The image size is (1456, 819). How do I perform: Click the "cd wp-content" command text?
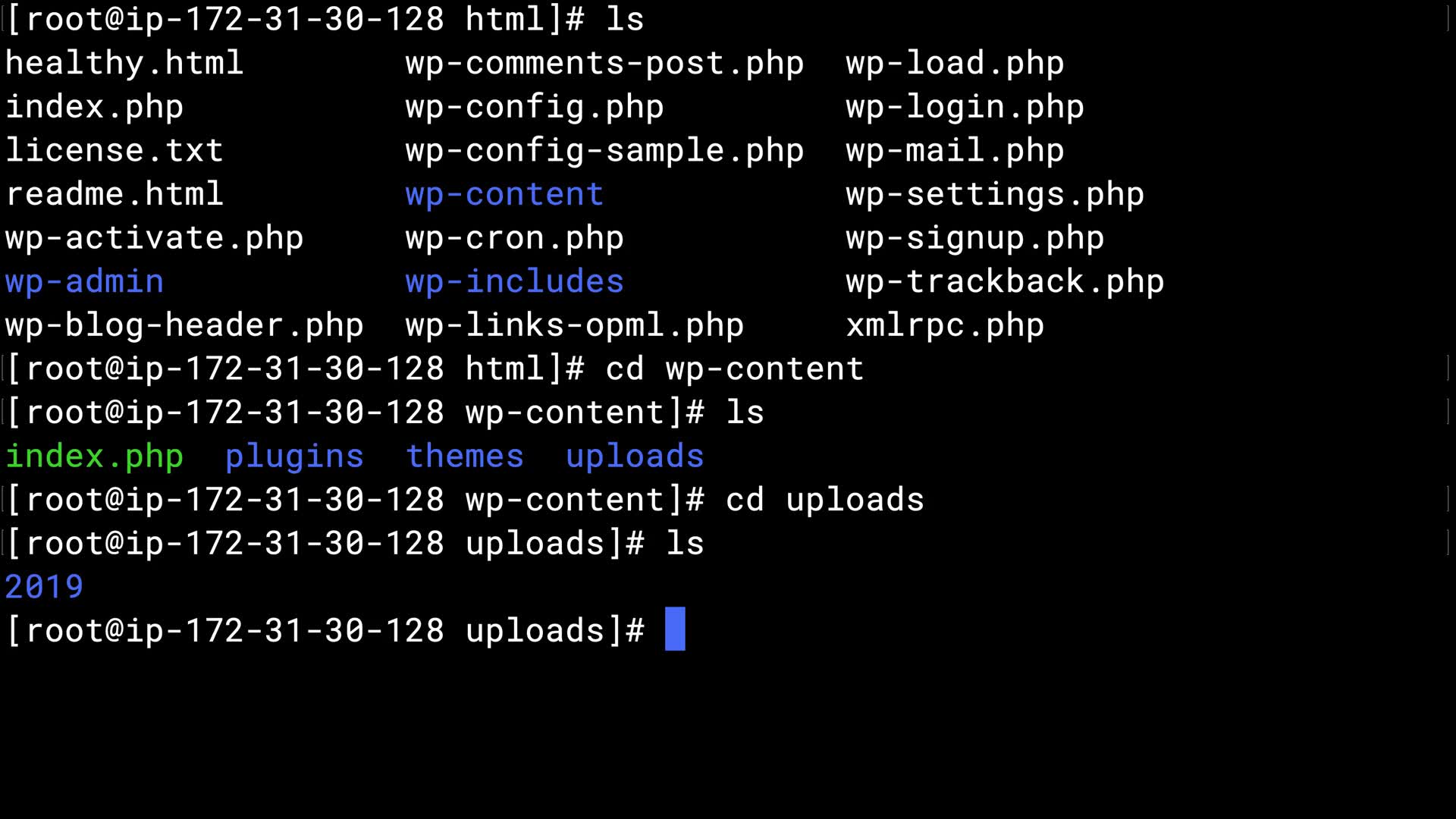(x=734, y=369)
